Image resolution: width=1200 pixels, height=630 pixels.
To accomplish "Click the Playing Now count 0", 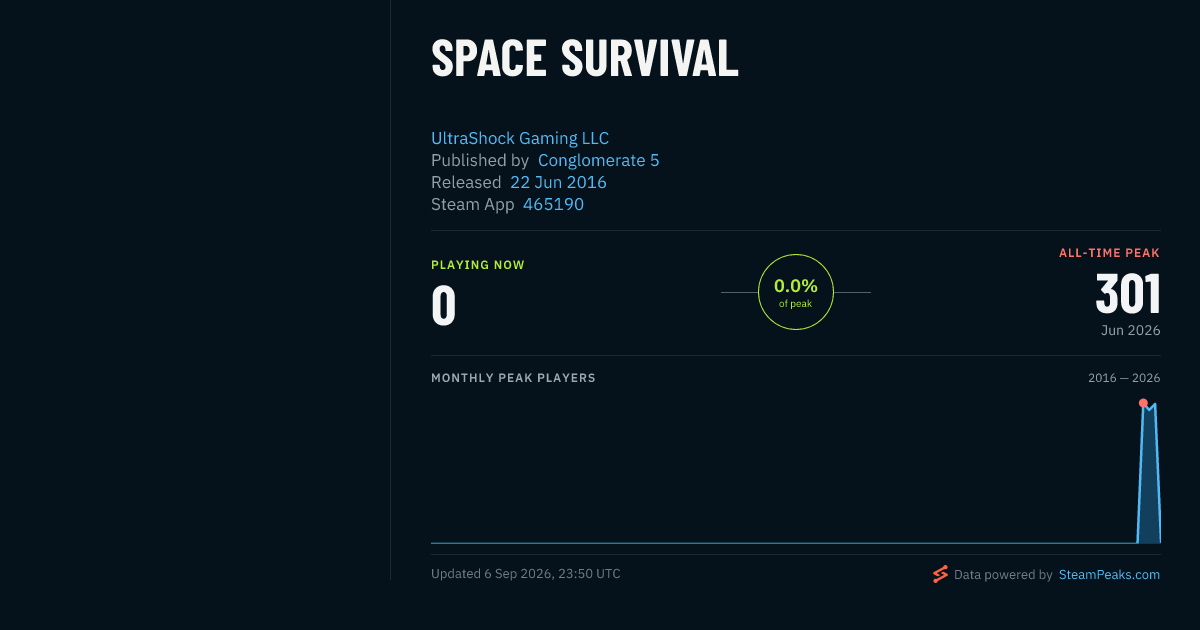I will coord(444,306).
